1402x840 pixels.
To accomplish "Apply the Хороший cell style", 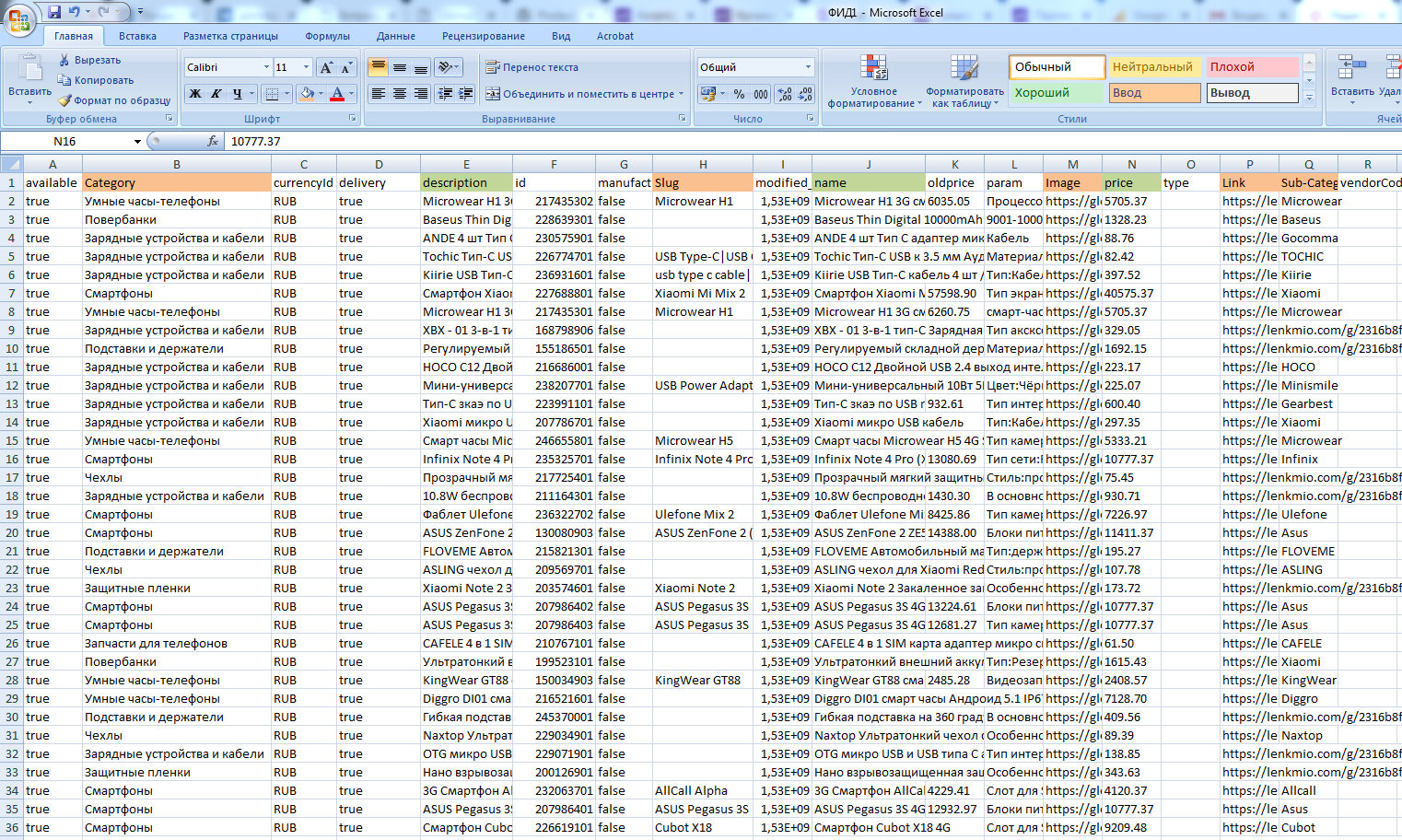I will click(1056, 93).
